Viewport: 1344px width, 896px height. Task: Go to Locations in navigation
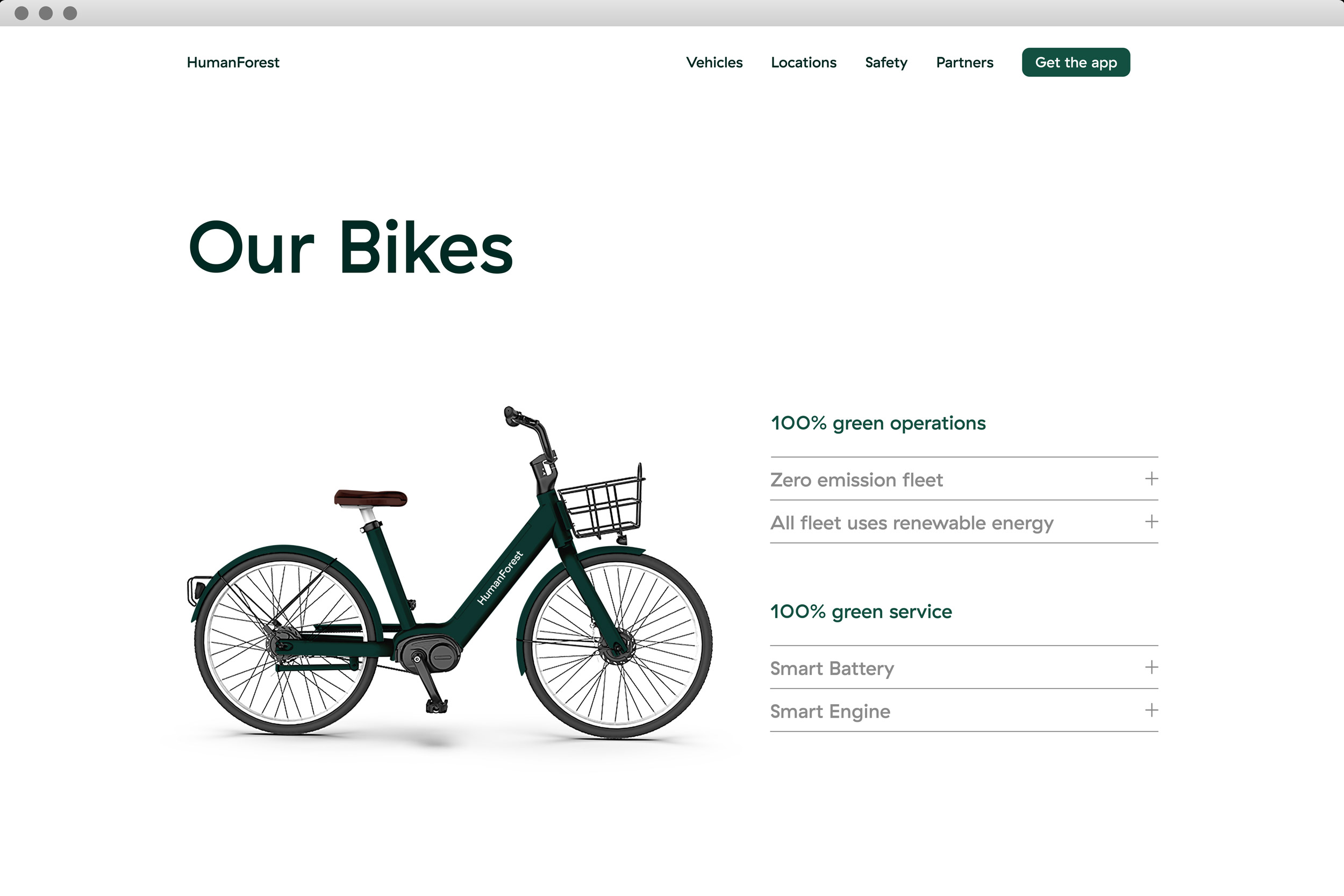point(803,62)
